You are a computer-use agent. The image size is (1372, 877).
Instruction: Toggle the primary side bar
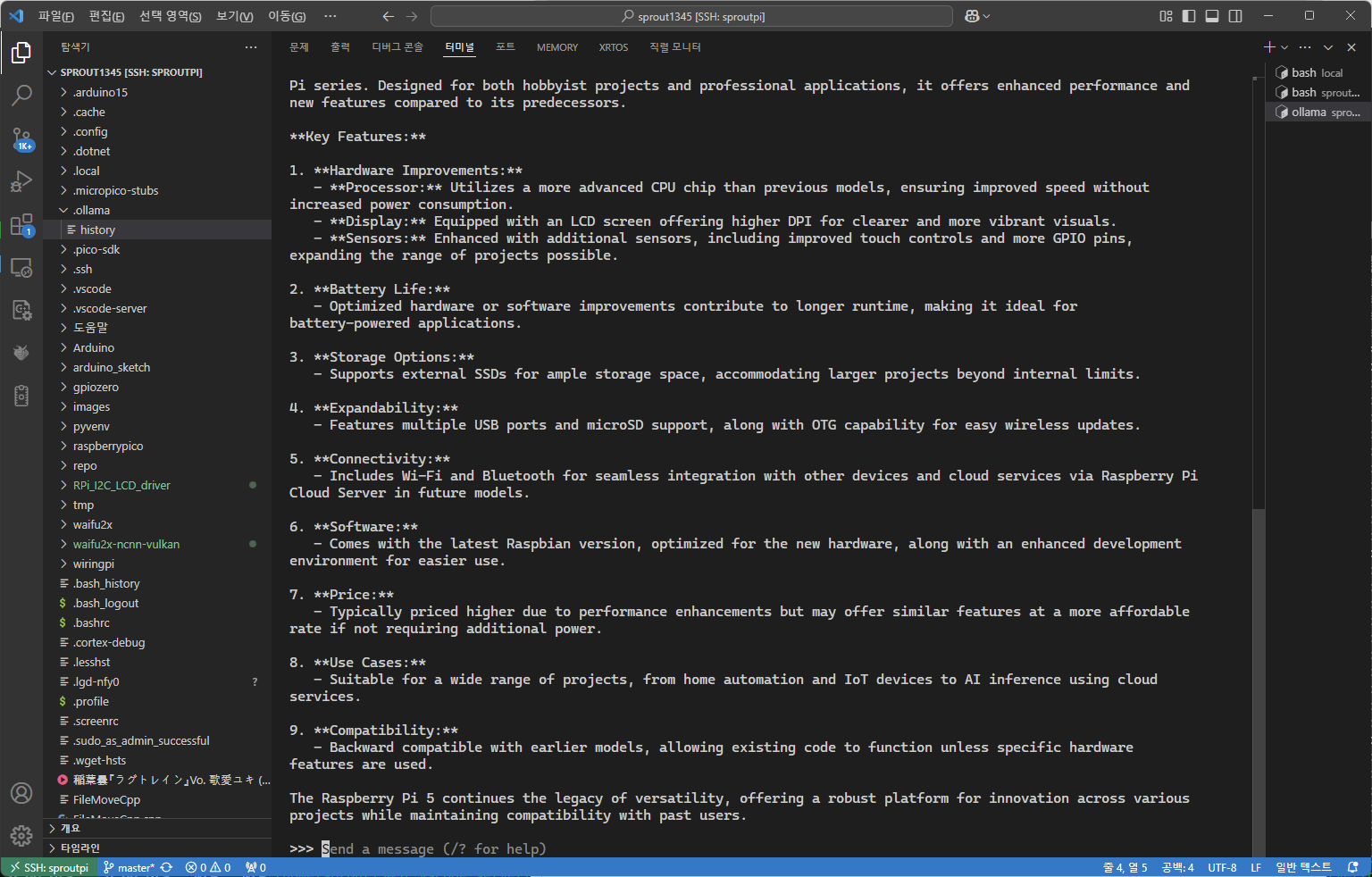coord(1189,16)
